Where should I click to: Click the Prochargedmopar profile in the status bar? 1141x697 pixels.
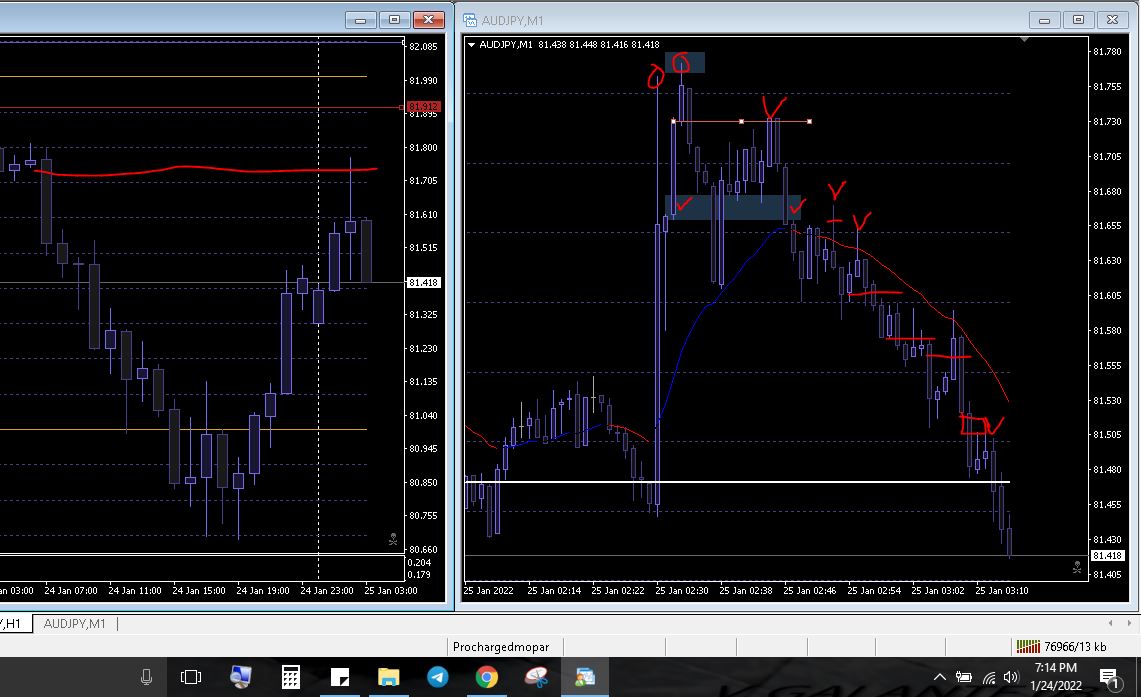click(x=501, y=647)
